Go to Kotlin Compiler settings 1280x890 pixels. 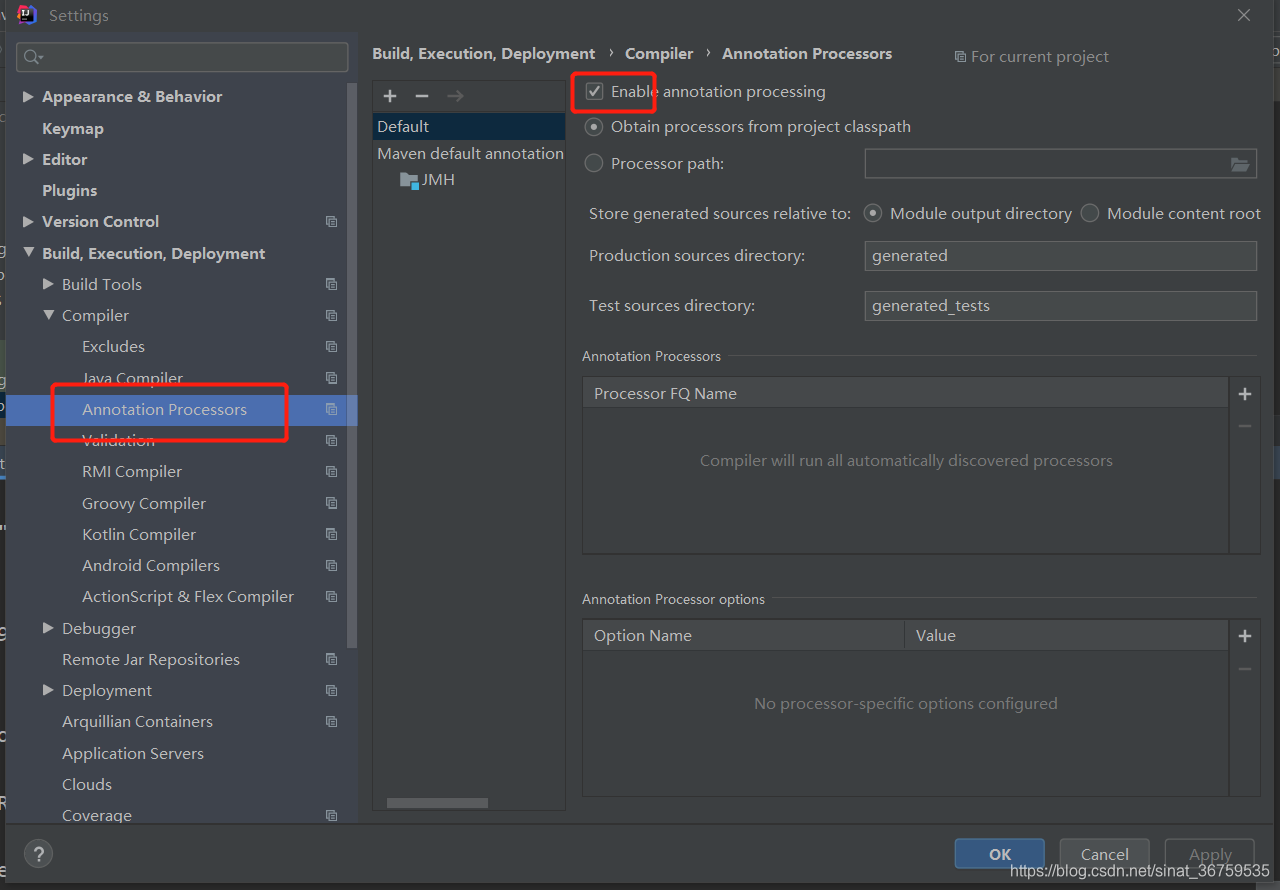[139, 535]
